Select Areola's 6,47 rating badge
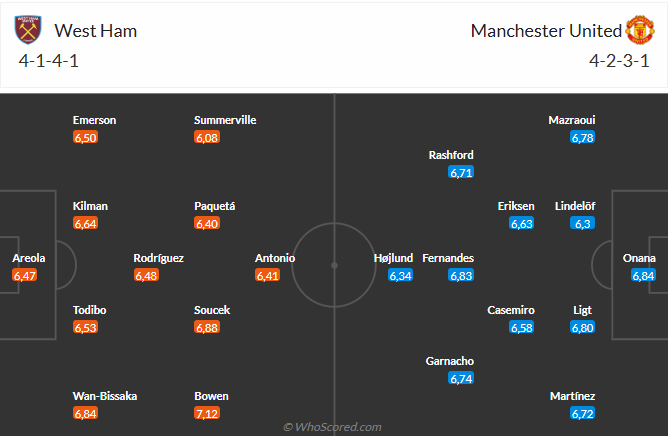 24,275
